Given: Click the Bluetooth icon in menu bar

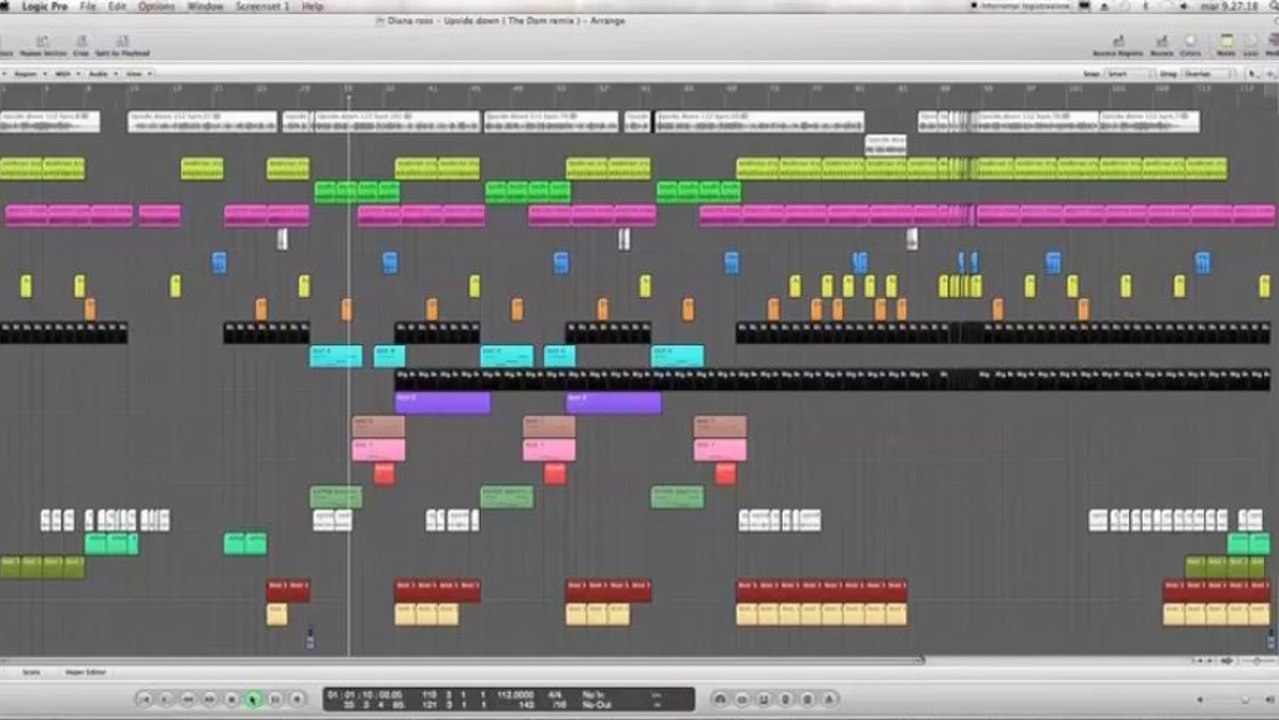Looking at the screenshot, I should (1145, 6).
